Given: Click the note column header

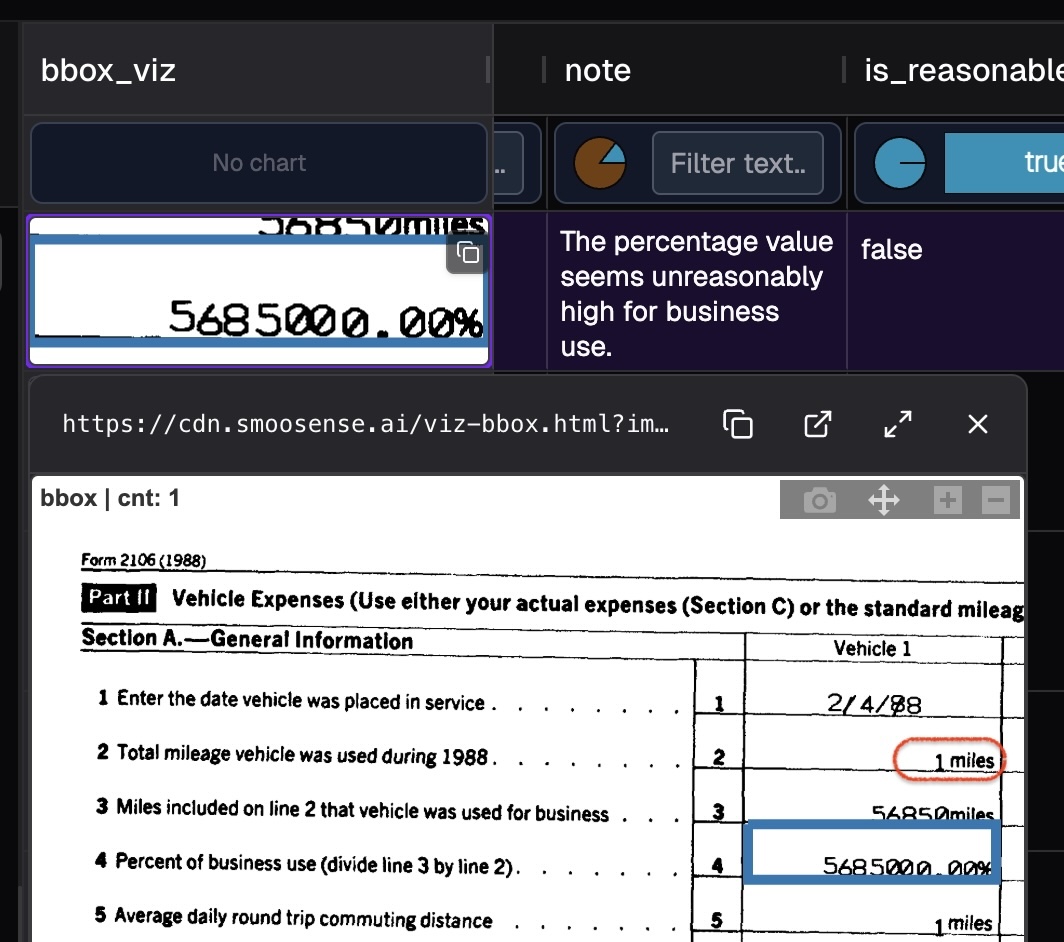Looking at the screenshot, I should [597, 70].
